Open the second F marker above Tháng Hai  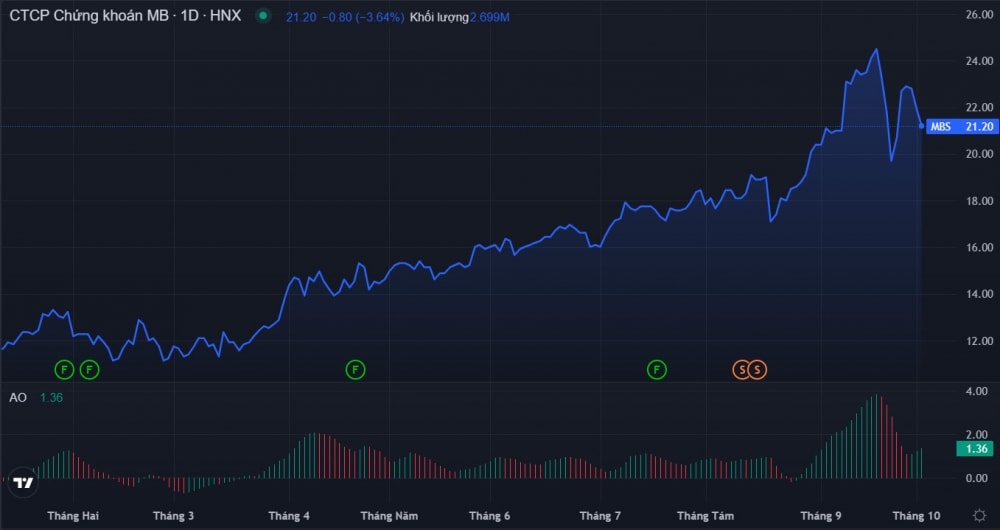click(x=89, y=369)
